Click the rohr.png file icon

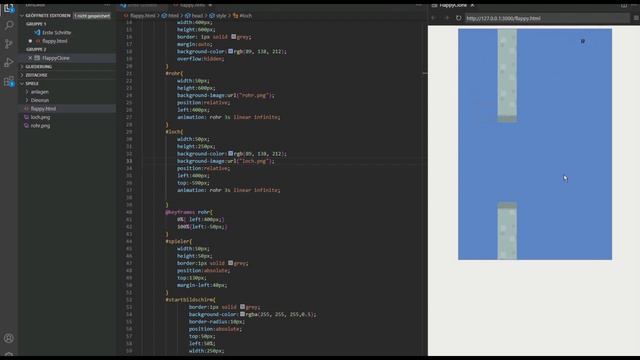(x=27, y=126)
